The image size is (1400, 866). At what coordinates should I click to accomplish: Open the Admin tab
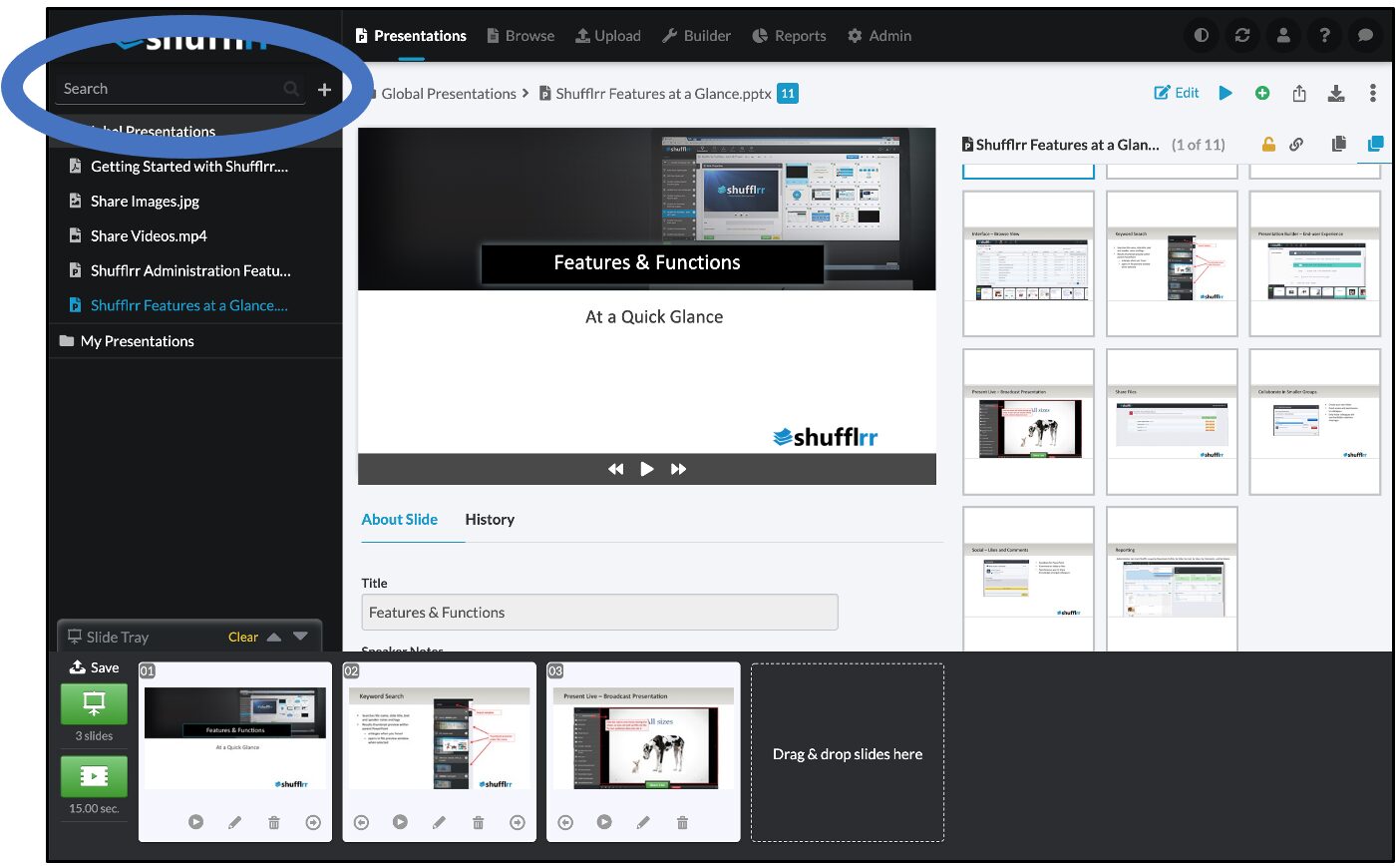click(879, 36)
